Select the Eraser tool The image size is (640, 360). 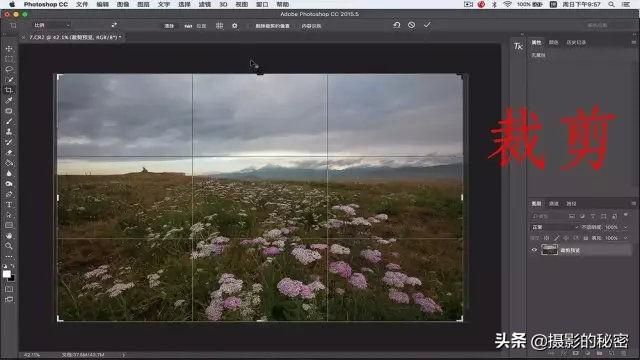pos(9,153)
